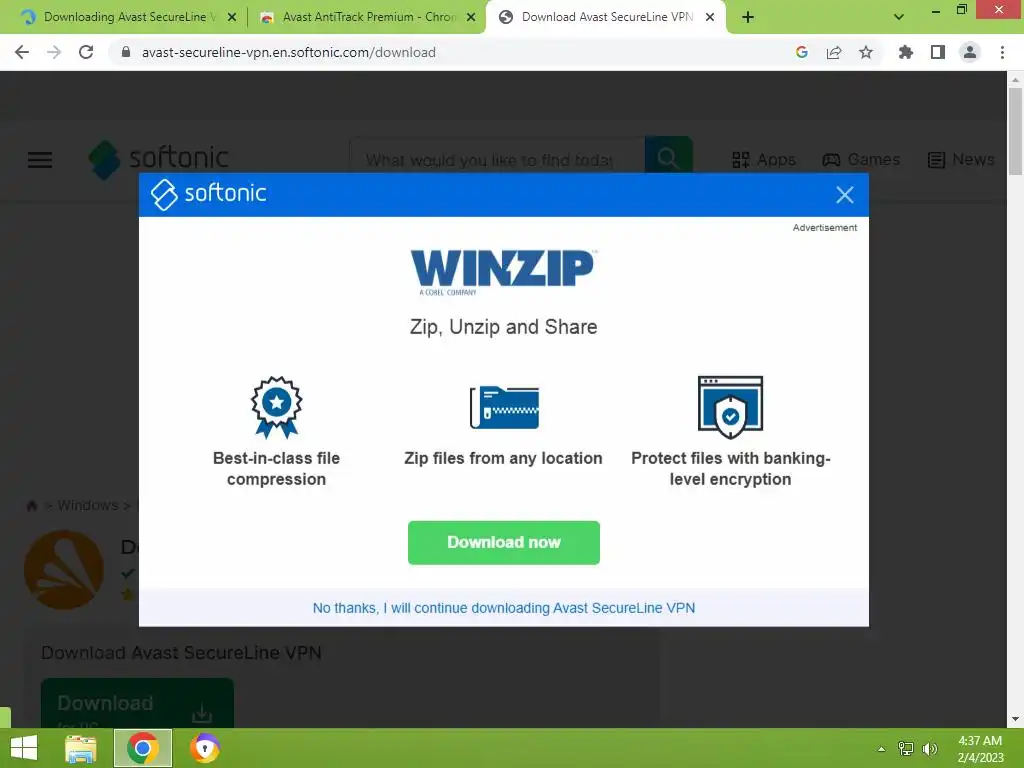The width and height of the screenshot is (1024, 768).
Task: Open the Games menu item
Action: [861, 159]
